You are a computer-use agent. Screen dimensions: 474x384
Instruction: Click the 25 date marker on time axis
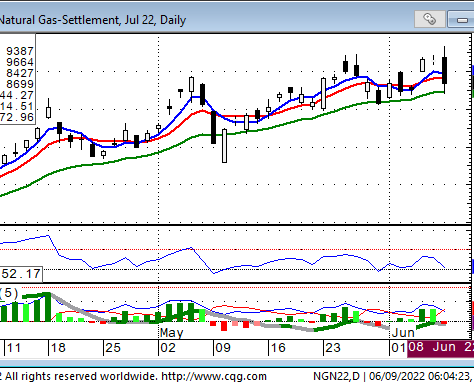click(x=113, y=348)
